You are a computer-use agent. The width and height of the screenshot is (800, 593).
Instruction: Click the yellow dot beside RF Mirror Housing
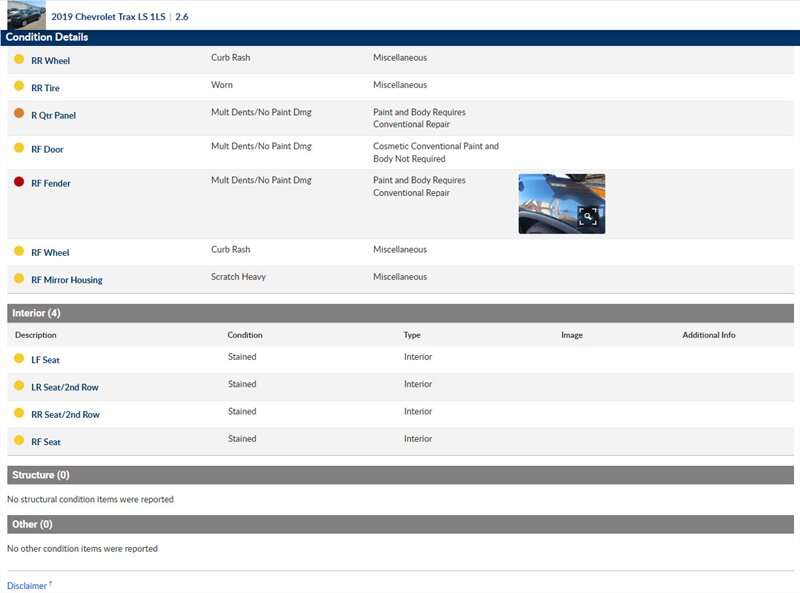pyautogui.click(x=19, y=279)
